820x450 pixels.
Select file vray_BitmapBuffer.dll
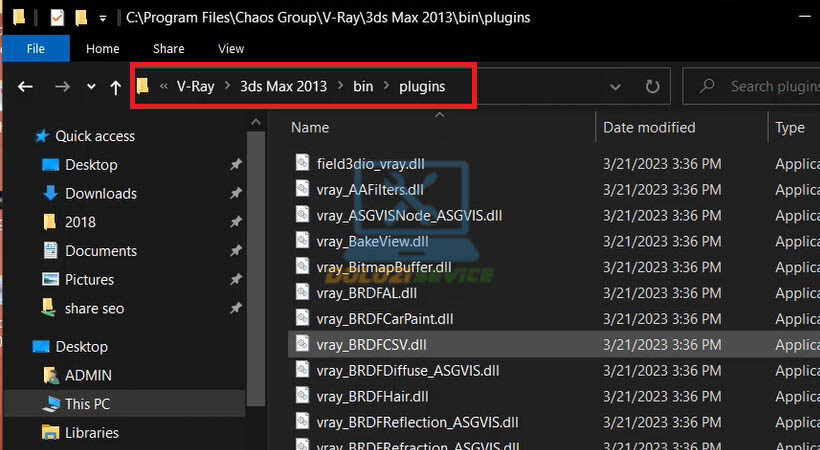click(384, 267)
